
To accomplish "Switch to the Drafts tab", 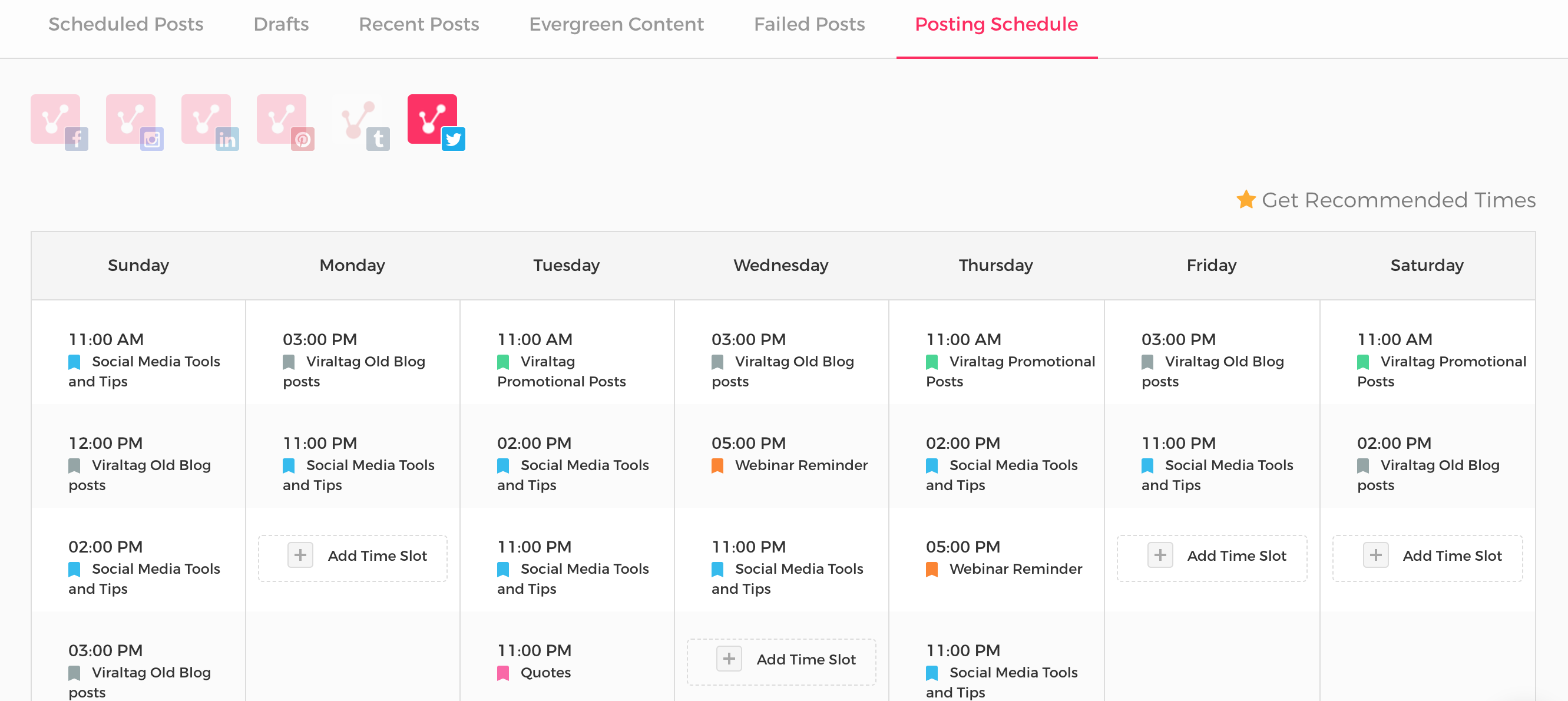I will (280, 24).
